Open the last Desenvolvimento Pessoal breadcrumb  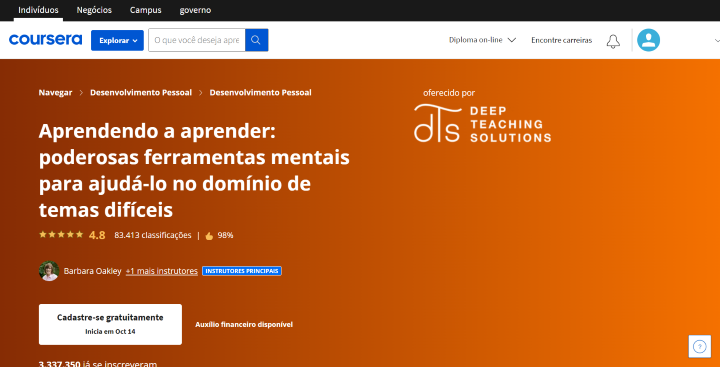(x=260, y=92)
